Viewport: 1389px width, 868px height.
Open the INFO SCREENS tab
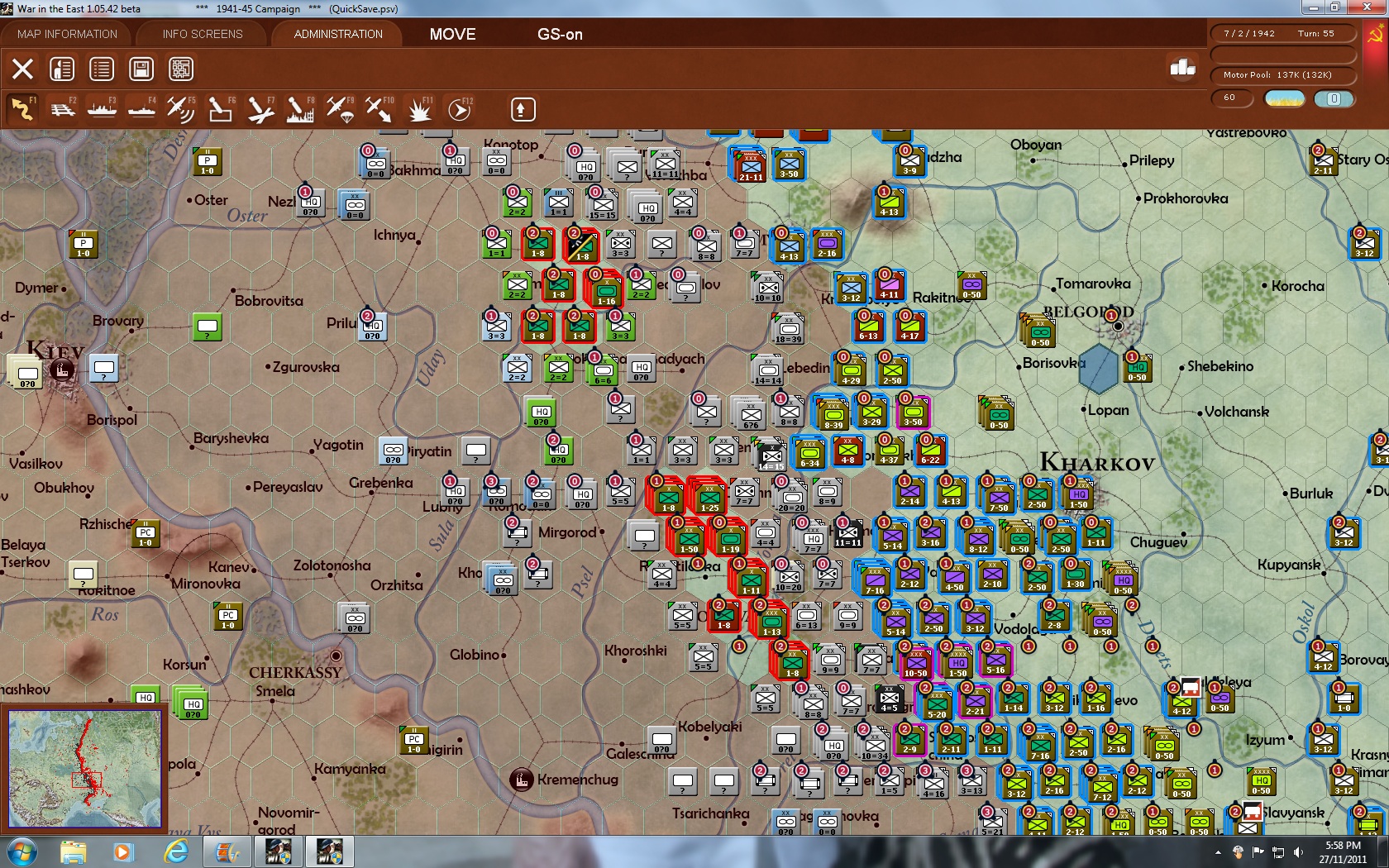203,34
